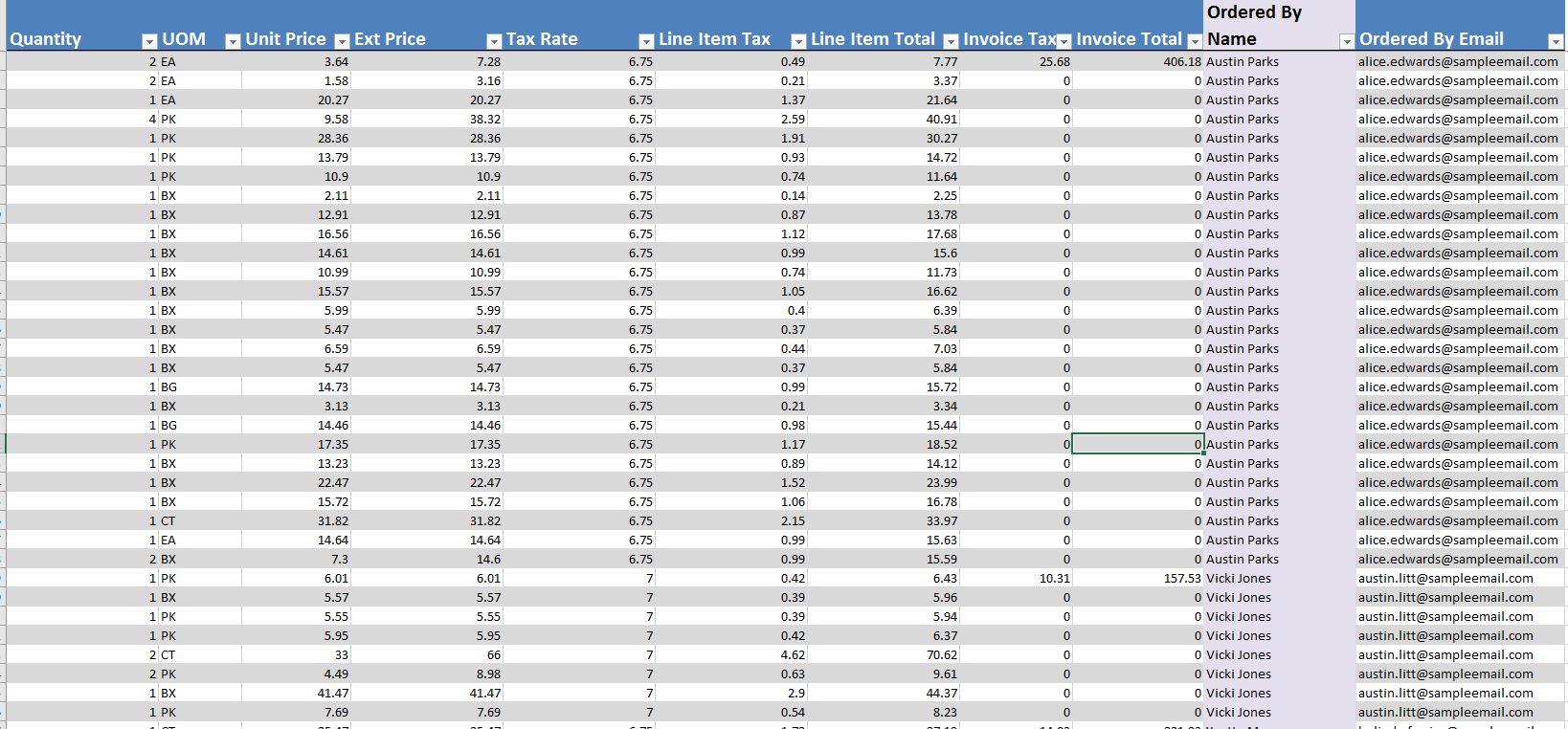This screenshot has height=729, width=1568.
Task: Select Unit Price cell 12.91
Action: (296, 214)
